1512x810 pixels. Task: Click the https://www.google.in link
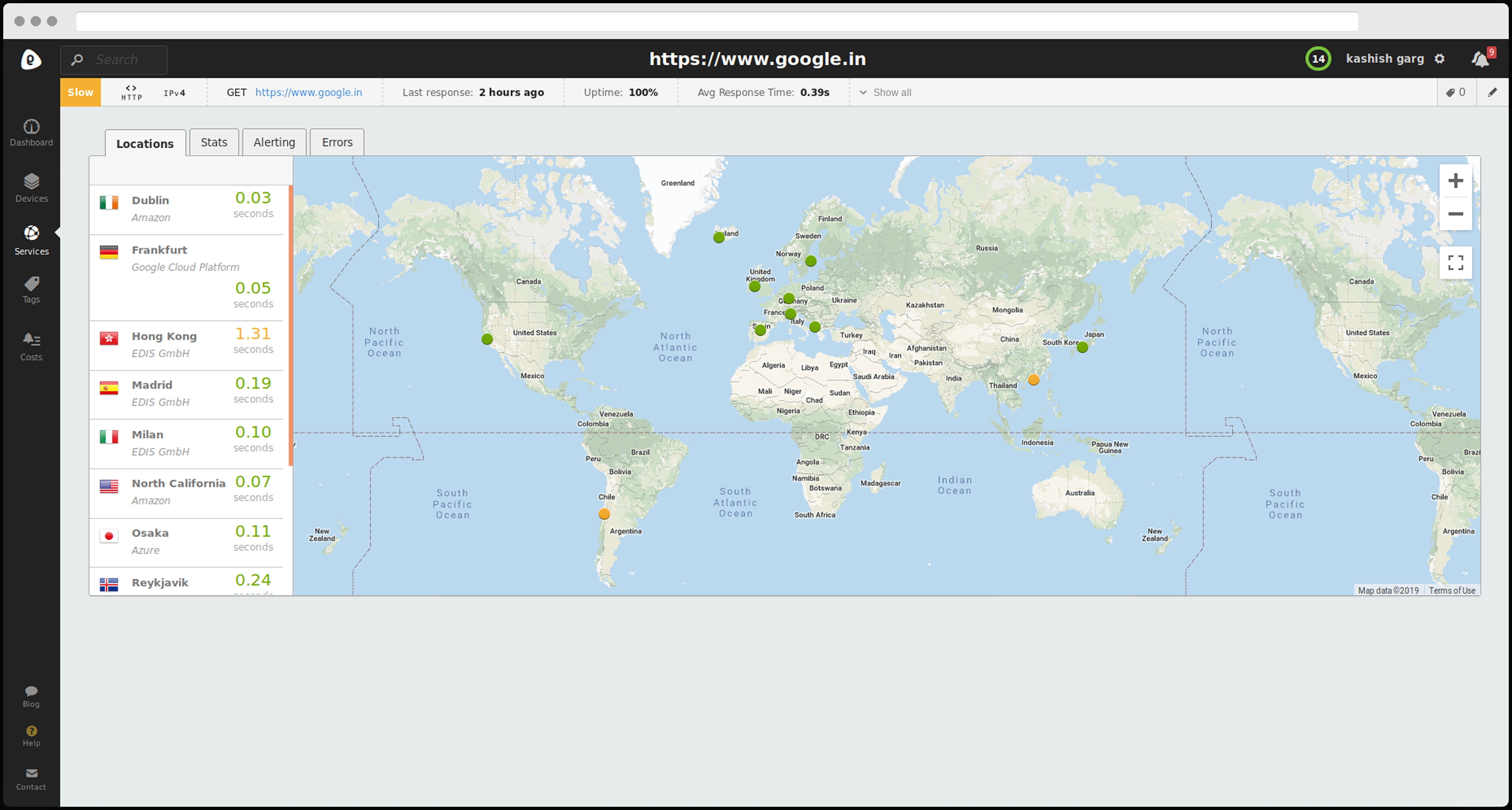(x=308, y=92)
